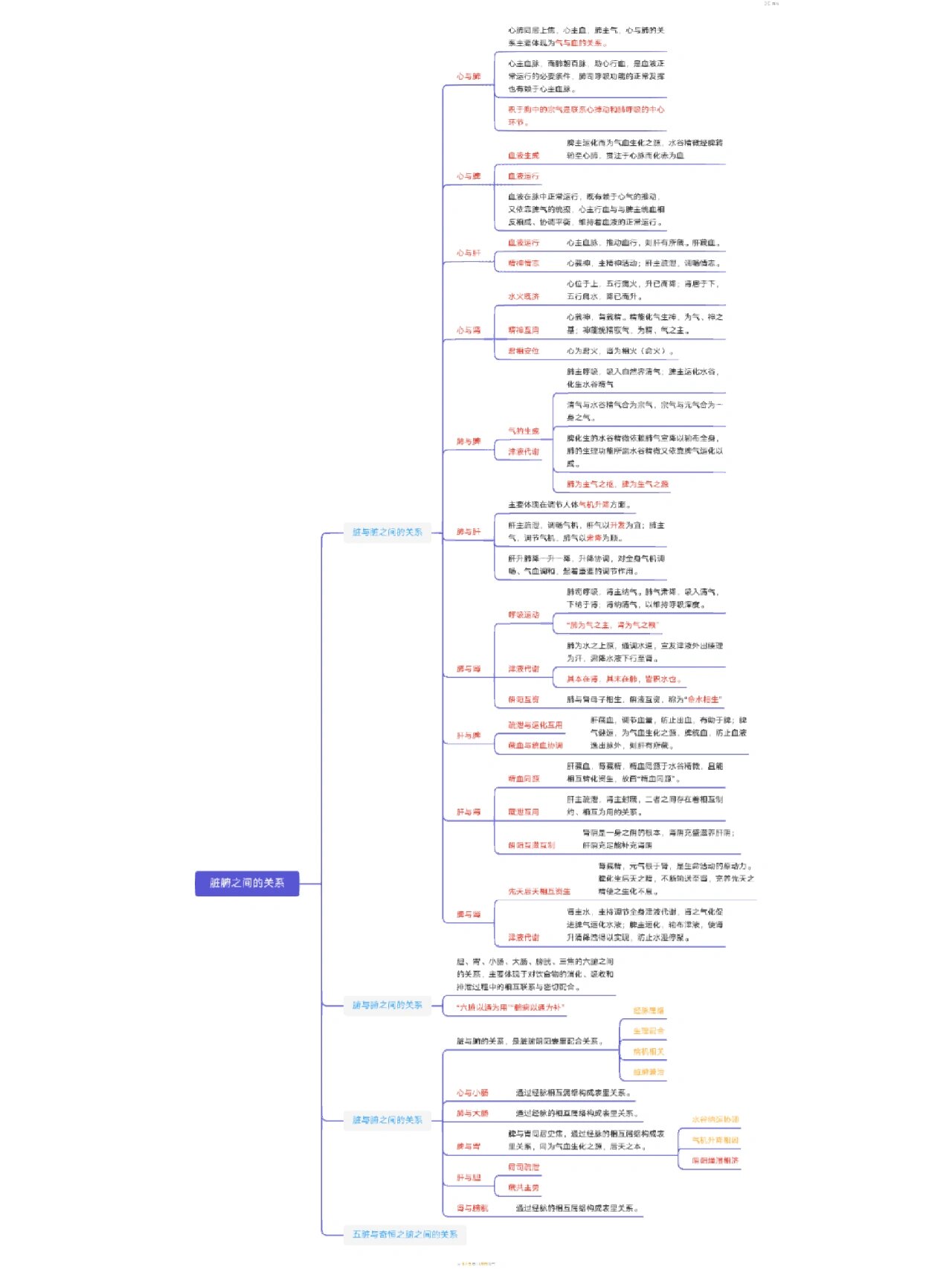Select the orange 气机升降相因 node
The width and height of the screenshot is (952, 1269).
(x=715, y=1140)
